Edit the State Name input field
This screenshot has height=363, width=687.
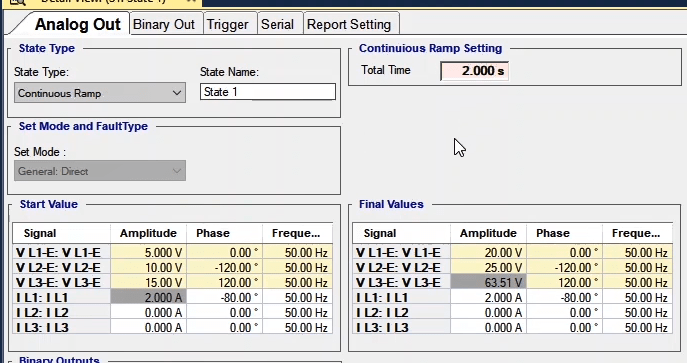pyautogui.click(x=268, y=92)
